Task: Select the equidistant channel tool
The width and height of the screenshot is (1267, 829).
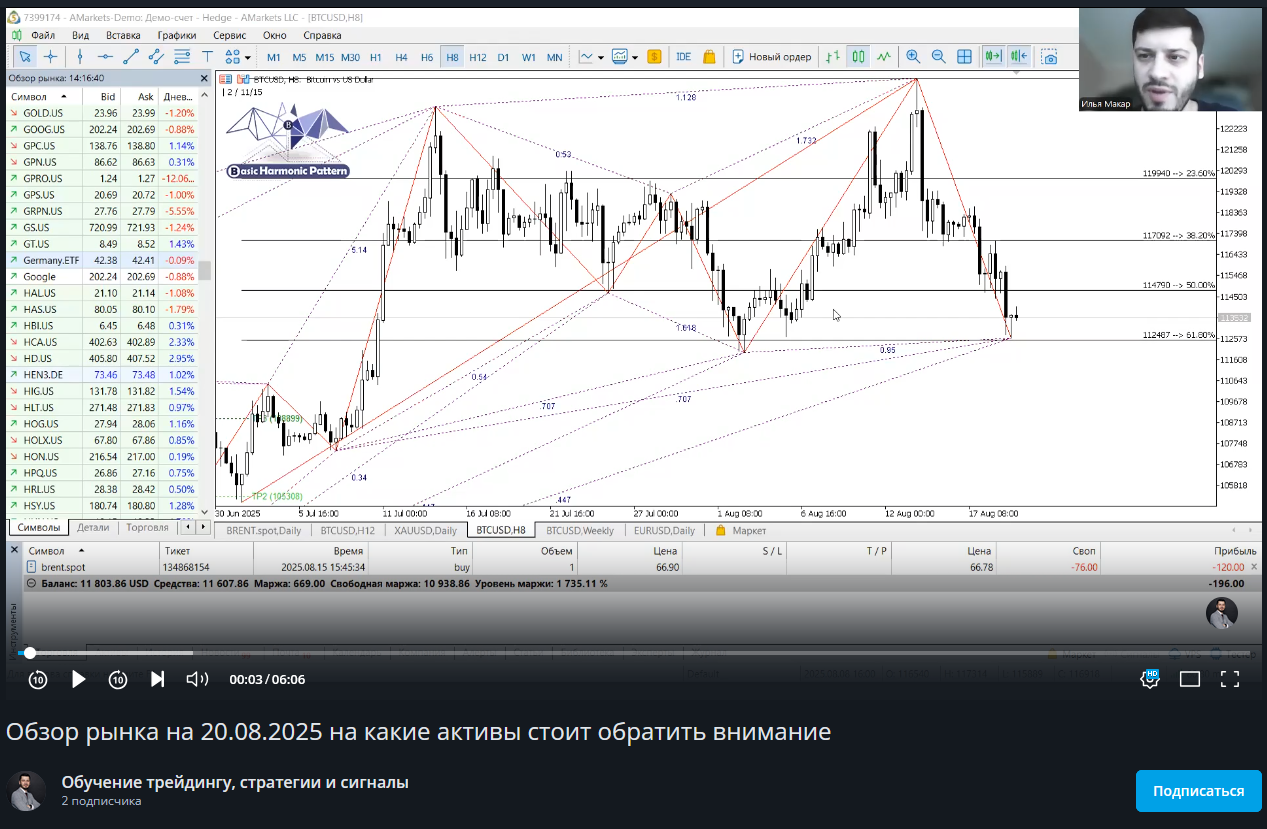Action: tap(157, 57)
